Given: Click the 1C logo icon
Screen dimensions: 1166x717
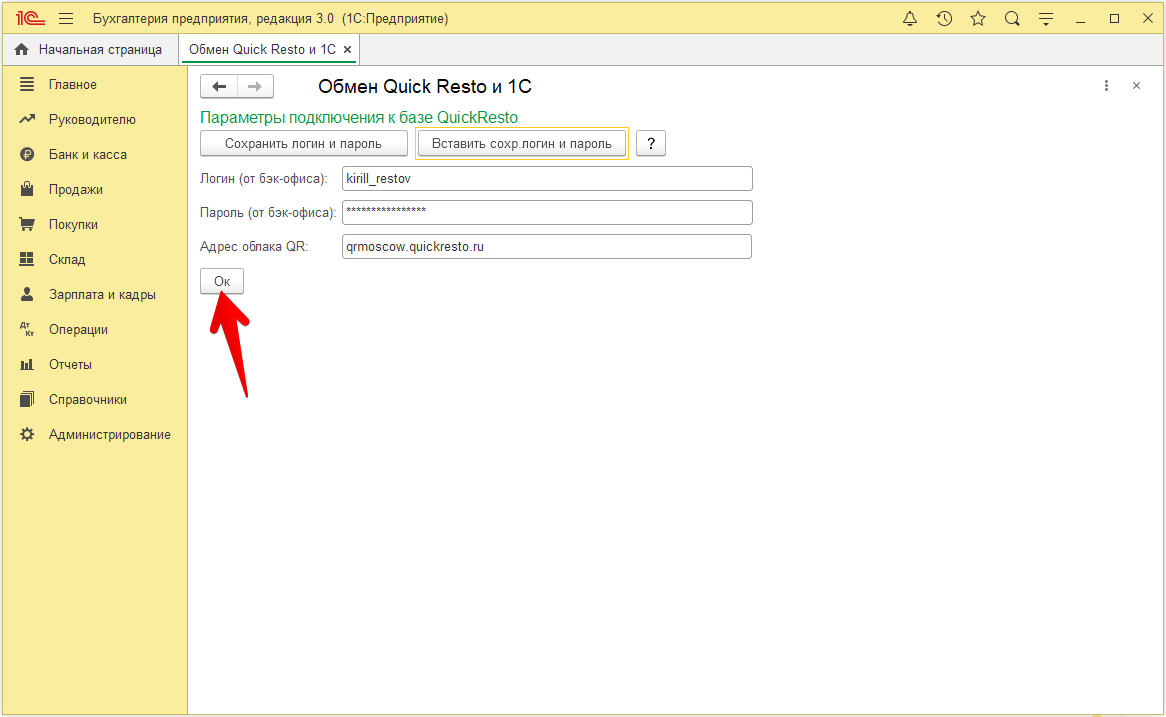Looking at the screenshot, I should pyautogui.click(x=30, y=19).
